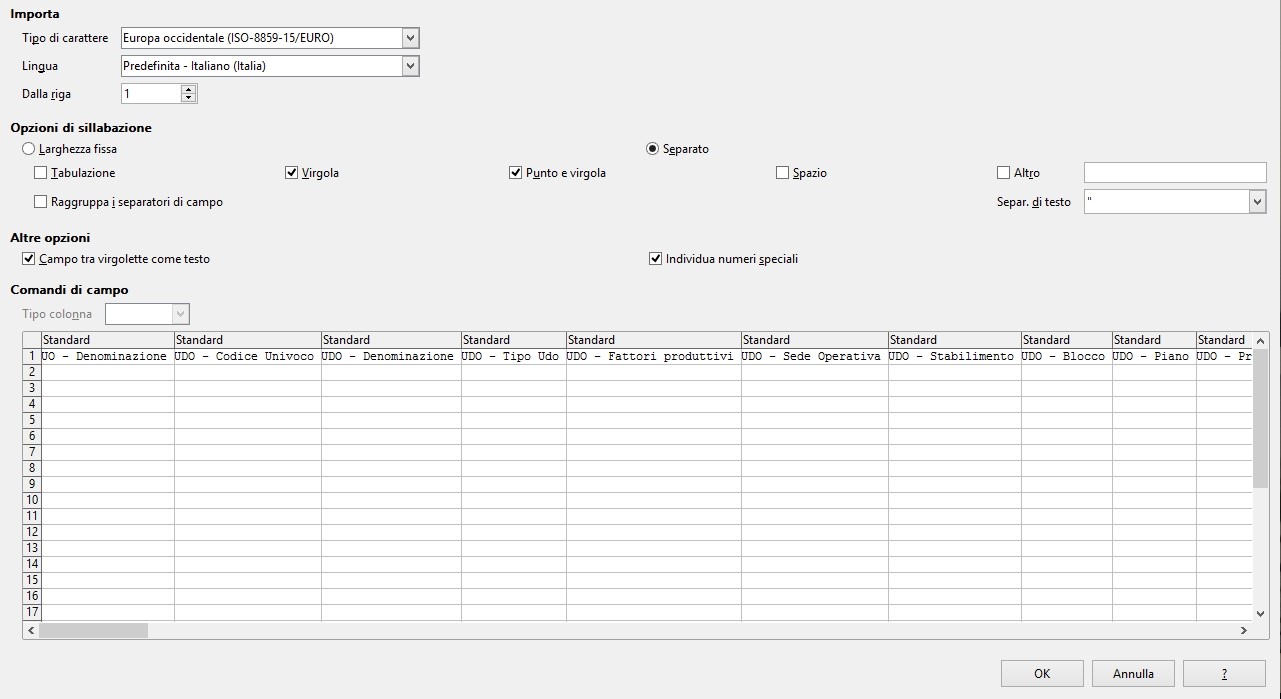The image size is (1281, 699).
Task: Open the Tipo di carattere dropdown
Action: pyautogui.click(x=410, y=38)
